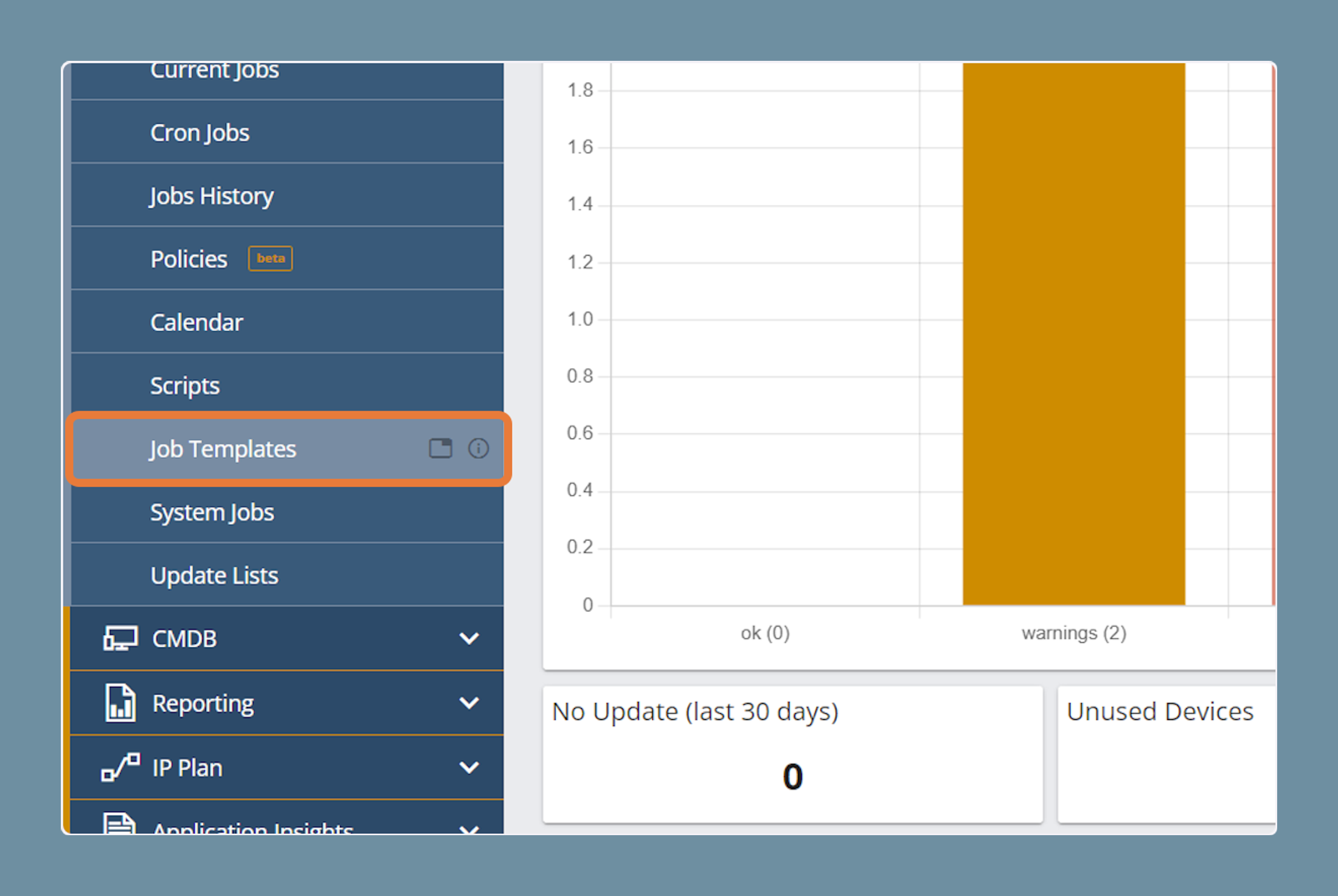Expand the CMDB chevron
The width and height of the screenshot is (1338, 896).
click(469, 639)
